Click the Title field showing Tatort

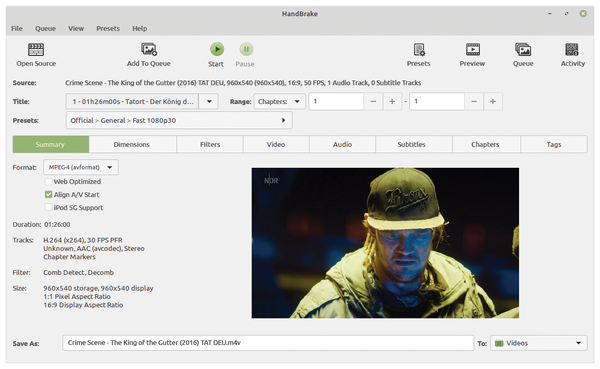(x=132, y=101)
